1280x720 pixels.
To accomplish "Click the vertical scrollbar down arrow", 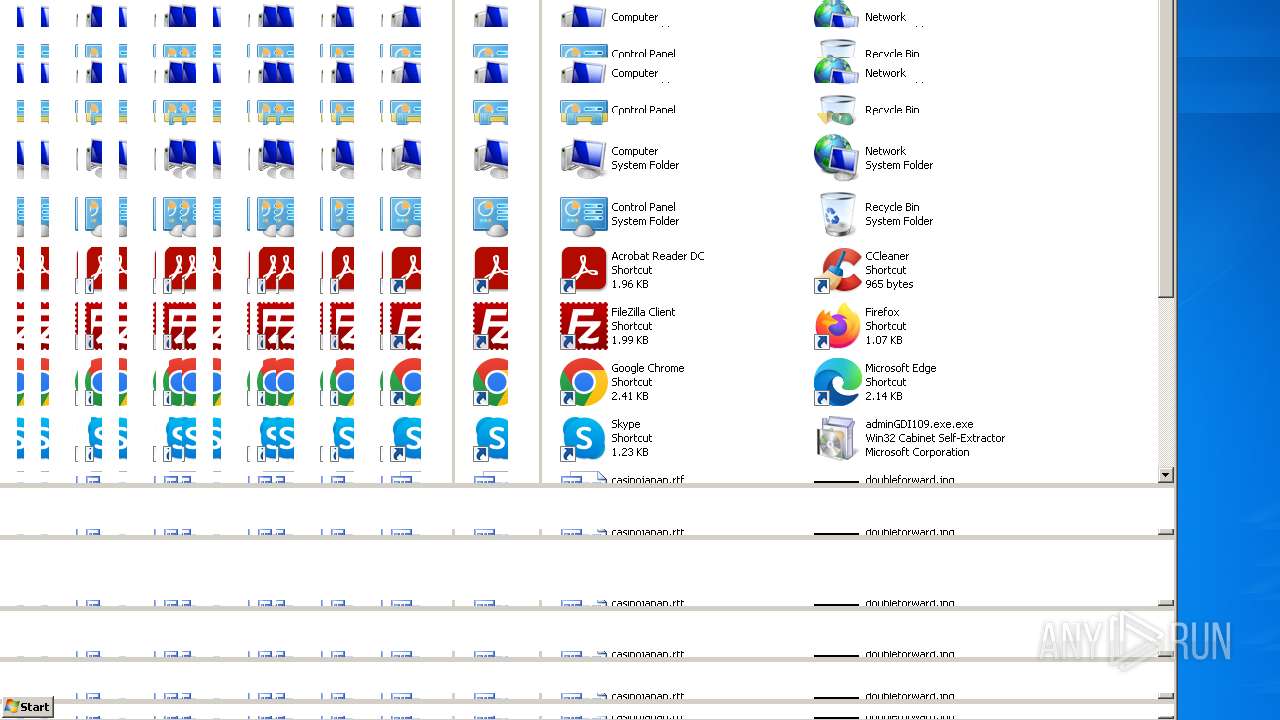I will (x=1166, y=475).
